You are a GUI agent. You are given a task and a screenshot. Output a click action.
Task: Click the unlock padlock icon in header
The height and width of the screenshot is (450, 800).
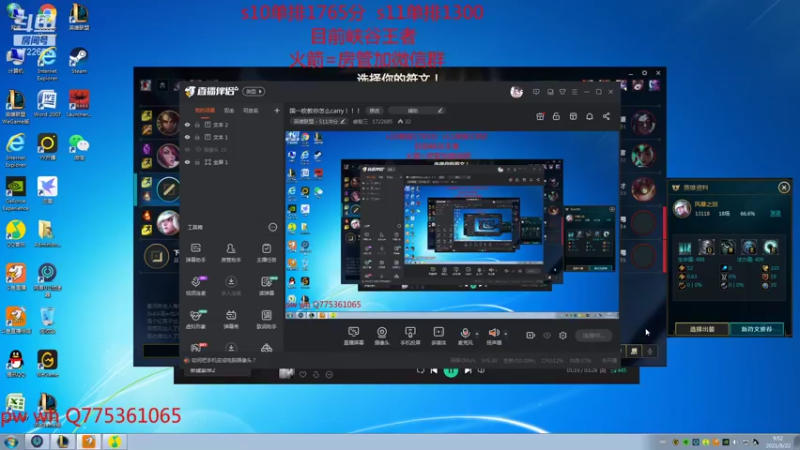pos(556,116)
